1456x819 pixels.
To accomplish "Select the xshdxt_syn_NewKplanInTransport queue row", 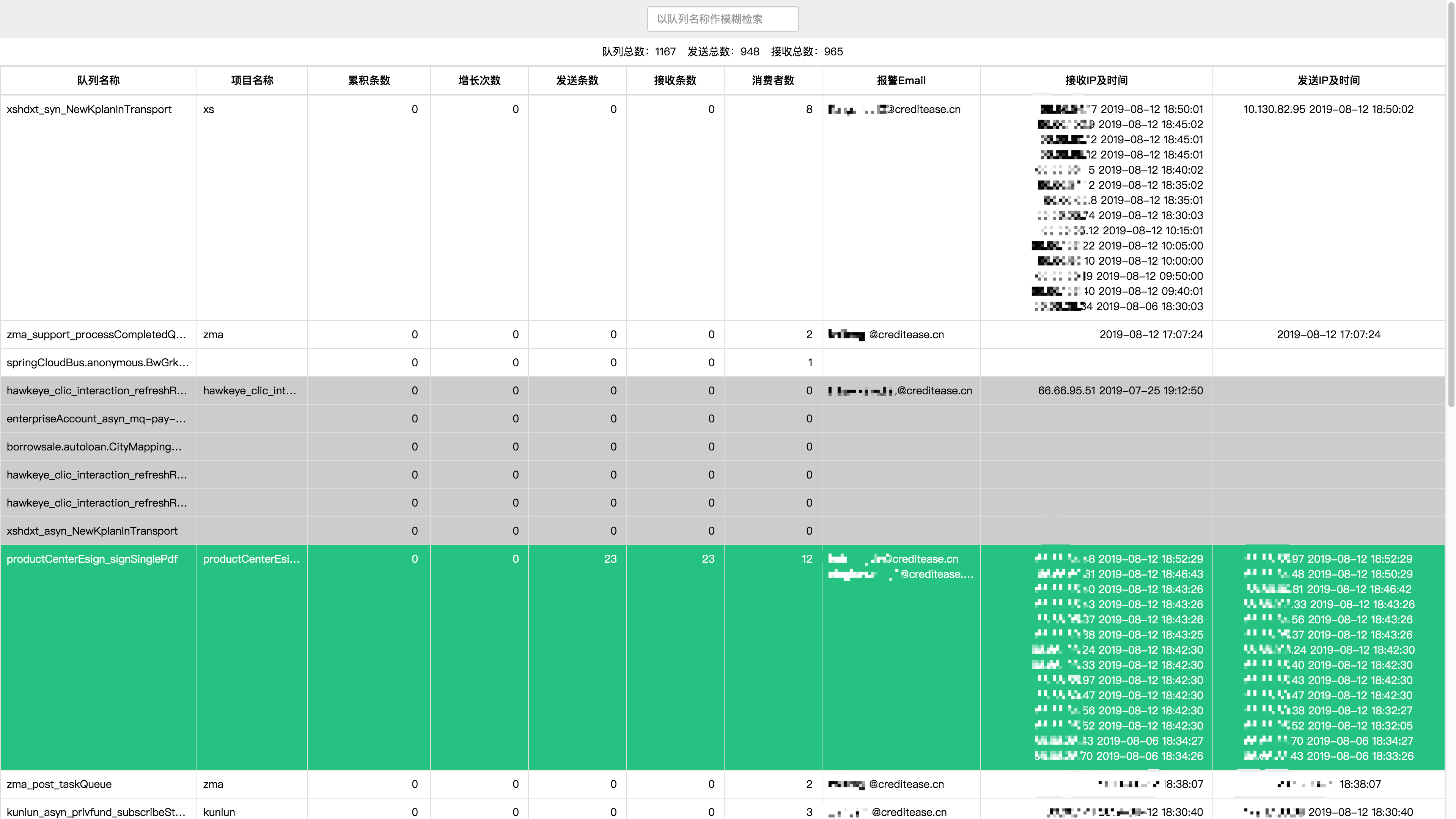I will (x=89, y=110).
